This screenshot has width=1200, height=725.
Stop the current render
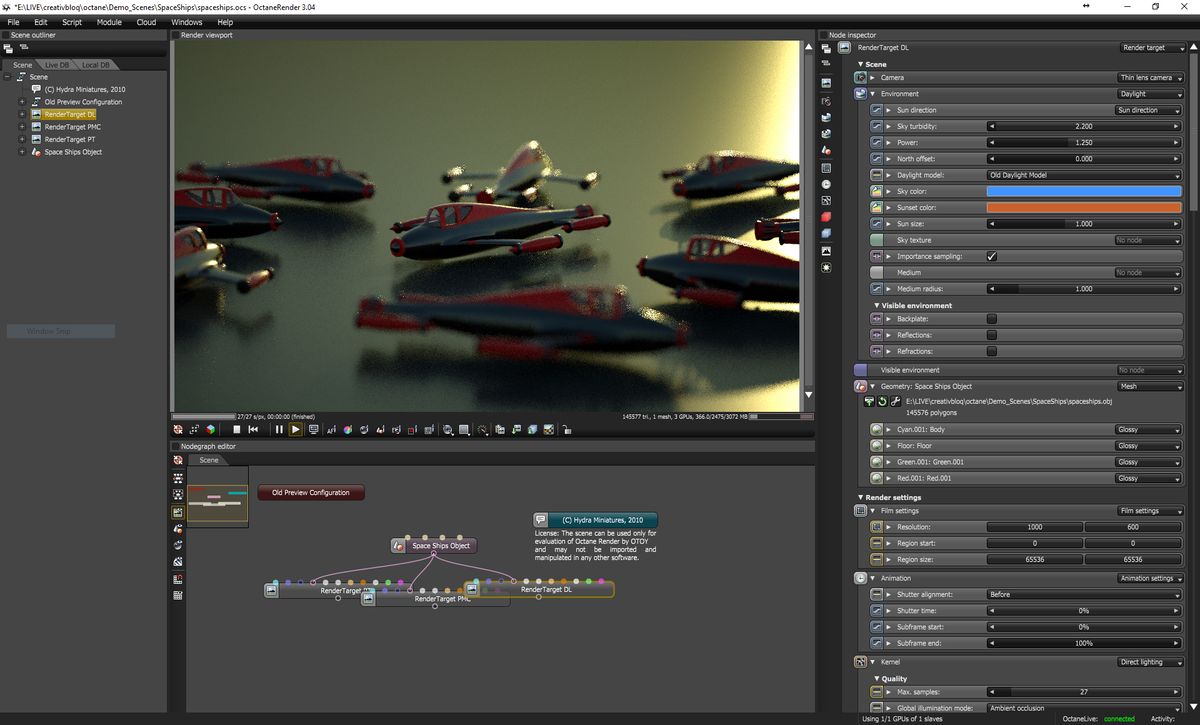coord(236,429)
